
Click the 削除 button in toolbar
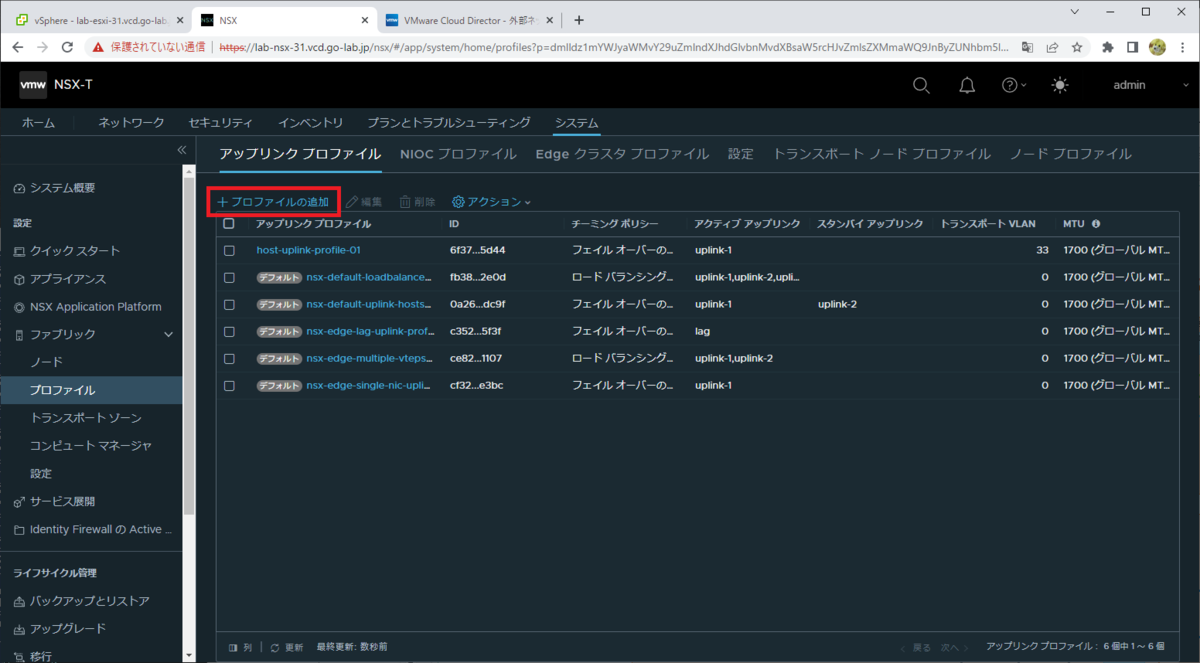click(x=418, y=202)
